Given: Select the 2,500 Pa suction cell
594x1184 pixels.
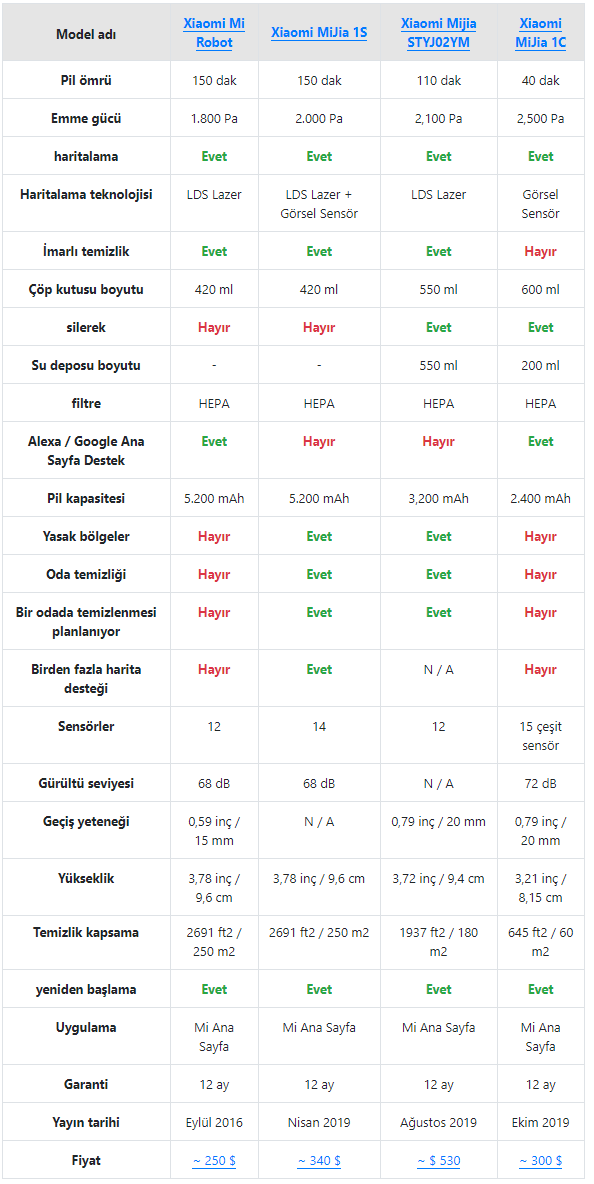Looking at the screenshot, I should [x=540, y=119].
